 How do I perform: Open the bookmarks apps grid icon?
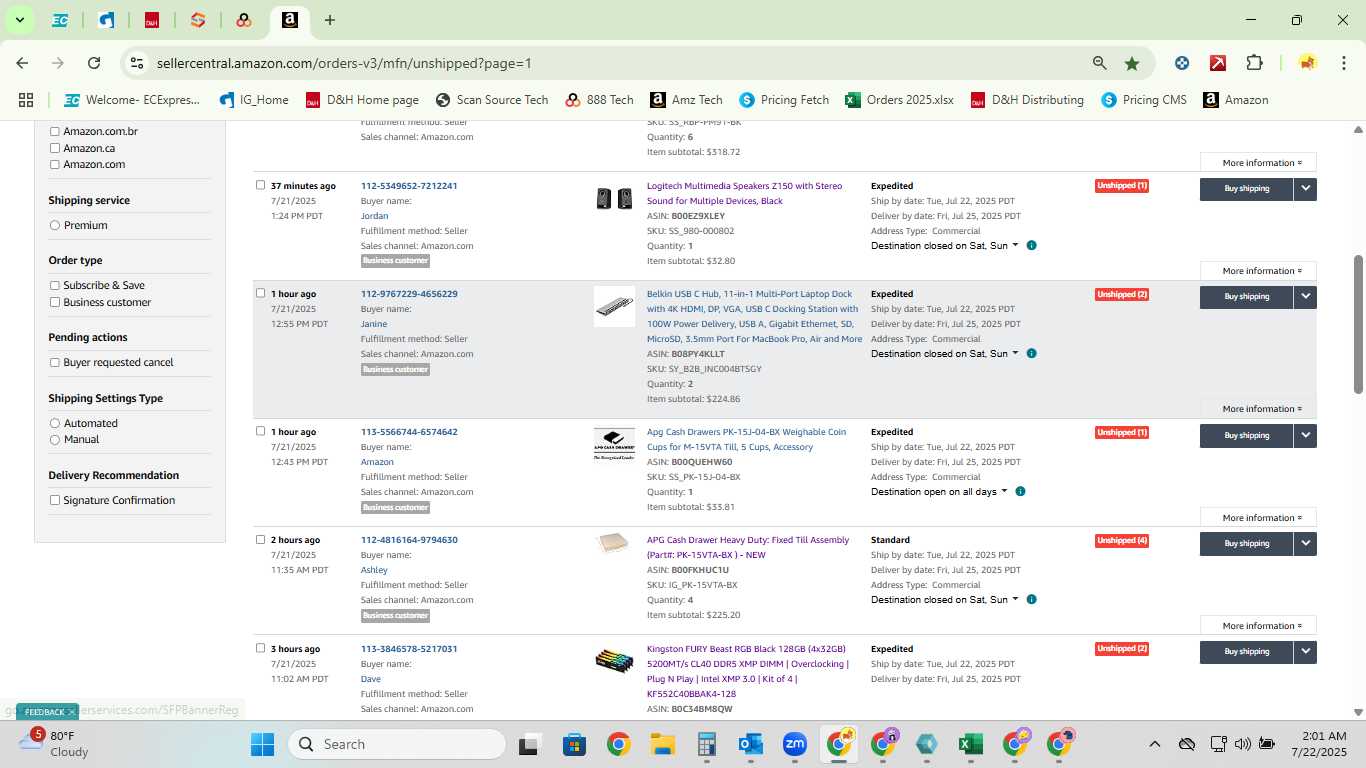click(26, 100)
